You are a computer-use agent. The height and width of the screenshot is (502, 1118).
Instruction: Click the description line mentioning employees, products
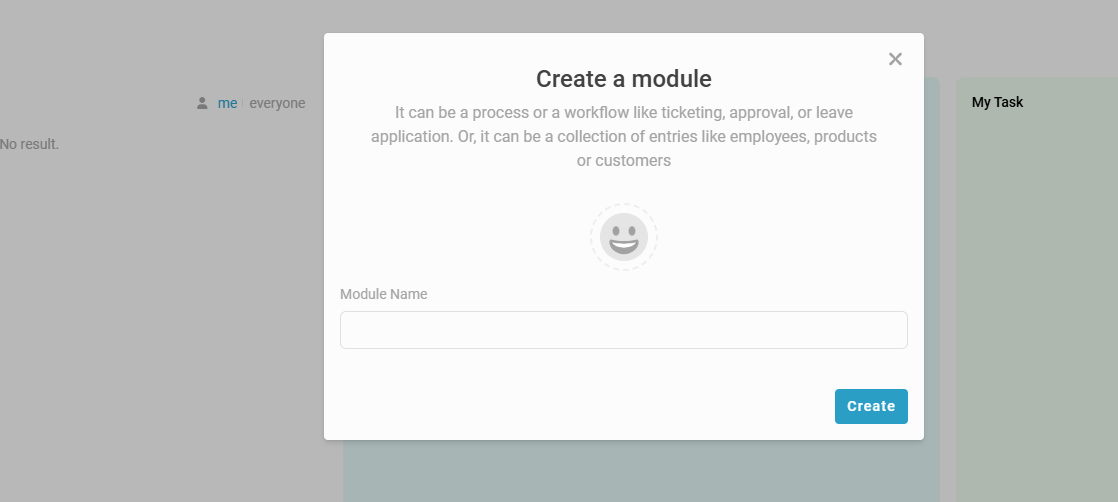[623, 136]
